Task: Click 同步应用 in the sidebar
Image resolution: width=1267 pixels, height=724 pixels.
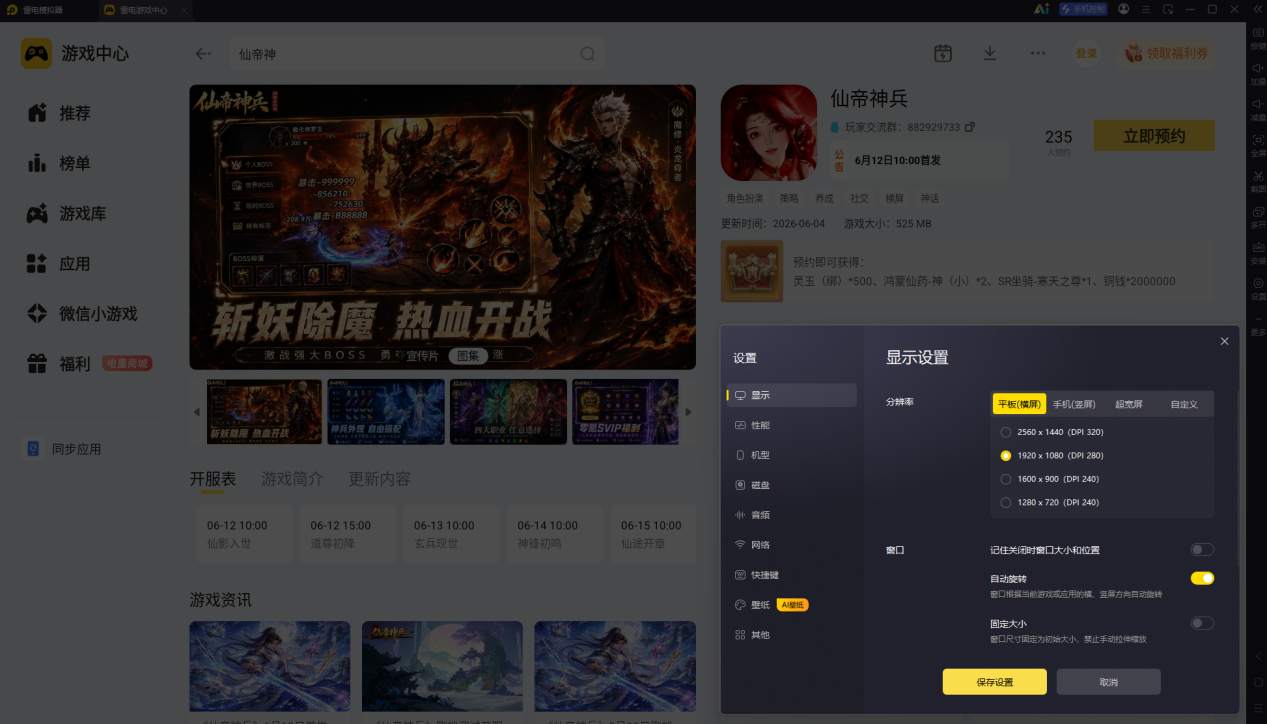Action: [64, 449]
